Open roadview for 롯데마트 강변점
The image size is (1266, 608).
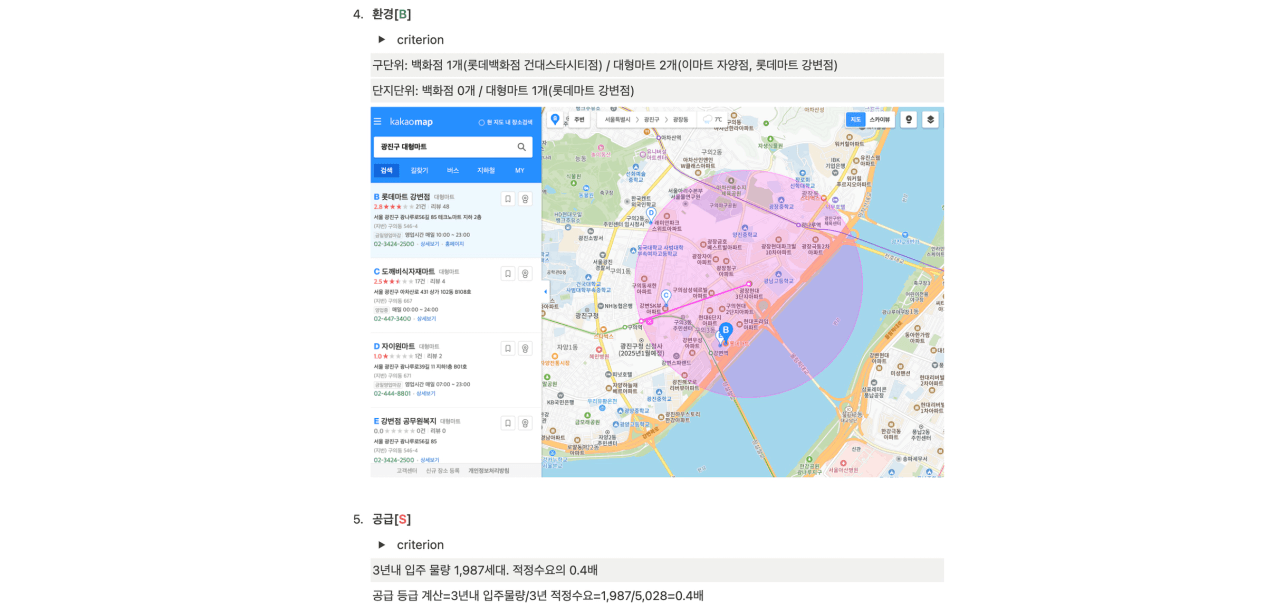point(525,199)
